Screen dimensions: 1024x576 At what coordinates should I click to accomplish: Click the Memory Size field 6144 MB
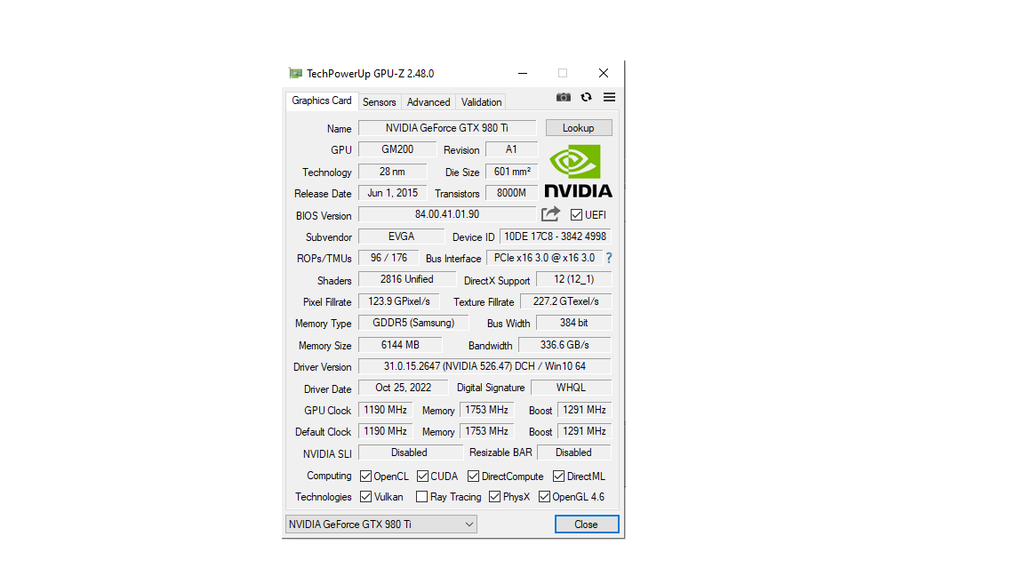(x=400, y=345)
